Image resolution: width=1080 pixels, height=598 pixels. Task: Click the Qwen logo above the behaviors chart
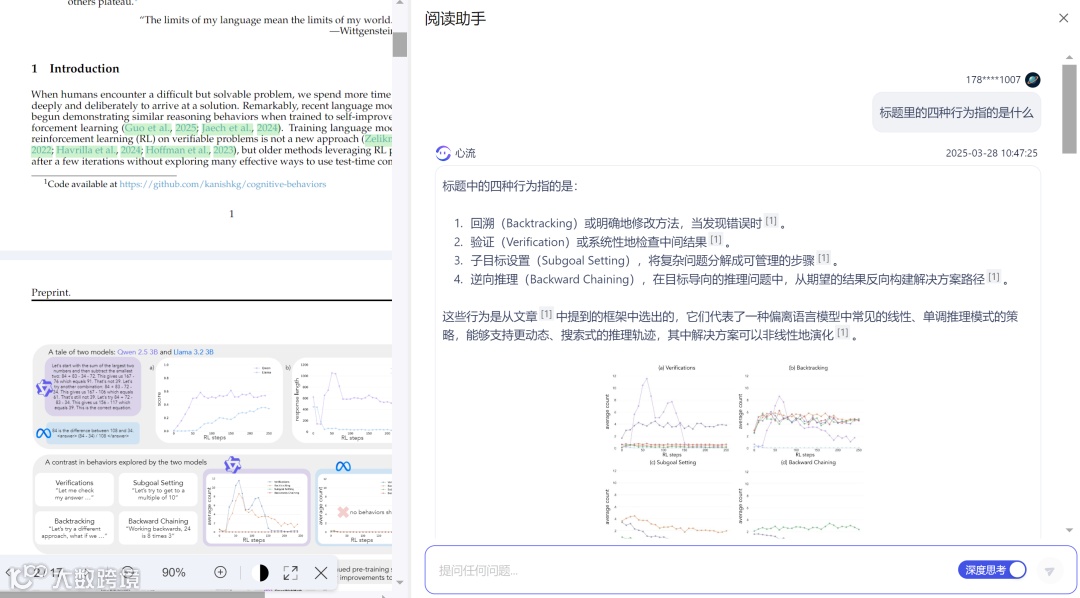[x=233, y=464]
